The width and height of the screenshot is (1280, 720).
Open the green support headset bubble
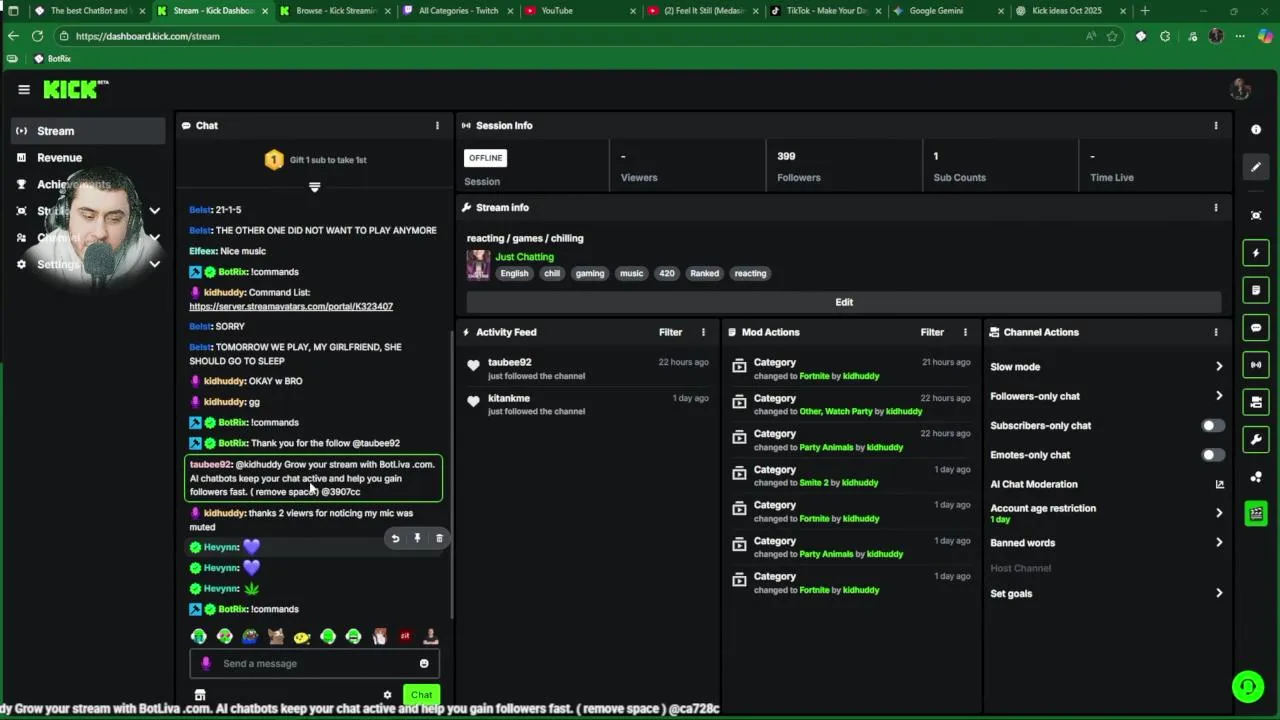pos(1247,686)
